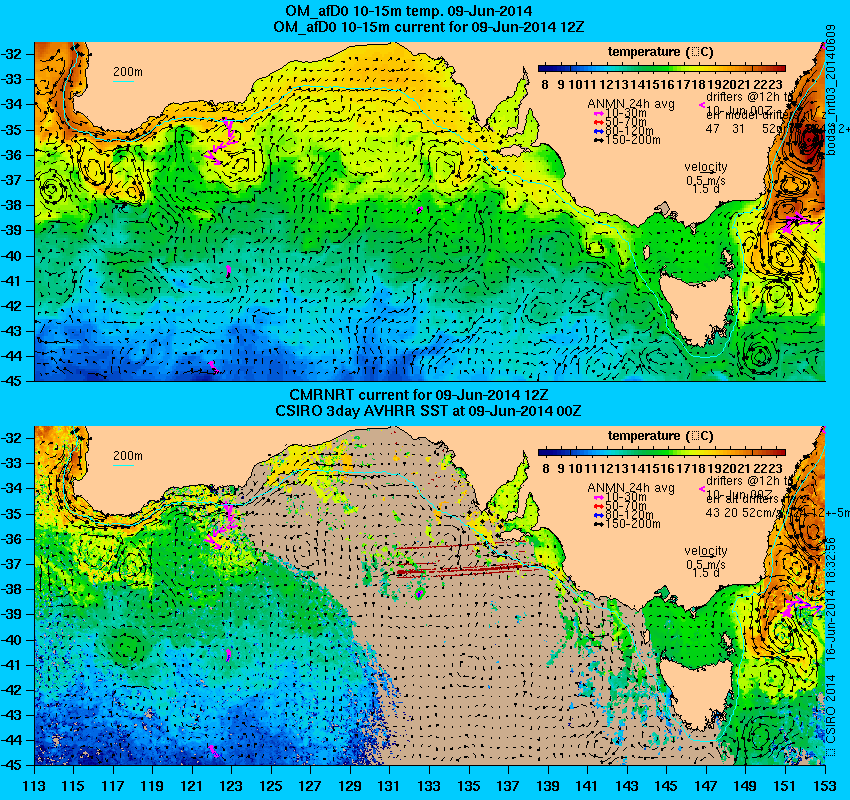Viewport: 850px width, 800px height.
Task: Click the black '150-200m' arrow legend in AVHRR SST map
Action: click(627, 524)
